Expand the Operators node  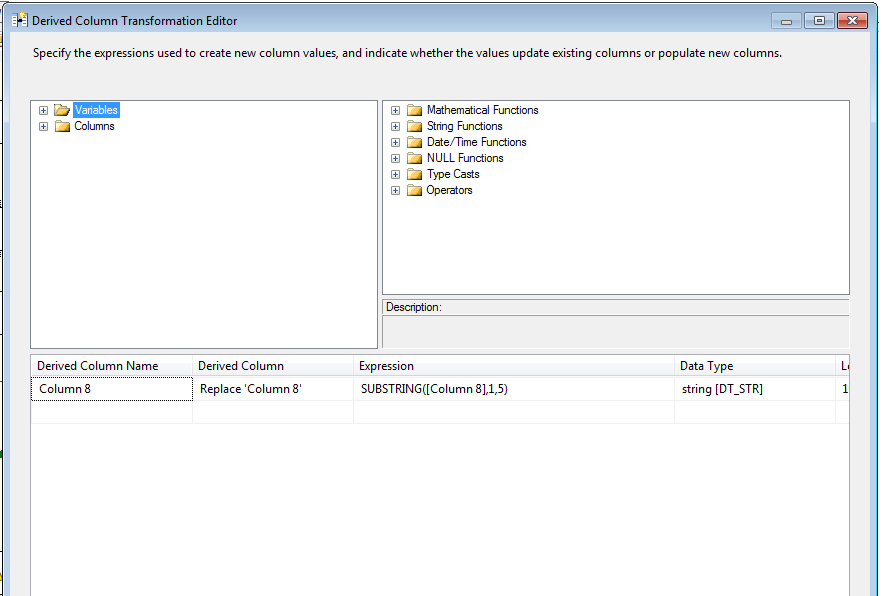pyautogui.click(x=396, y=190)
